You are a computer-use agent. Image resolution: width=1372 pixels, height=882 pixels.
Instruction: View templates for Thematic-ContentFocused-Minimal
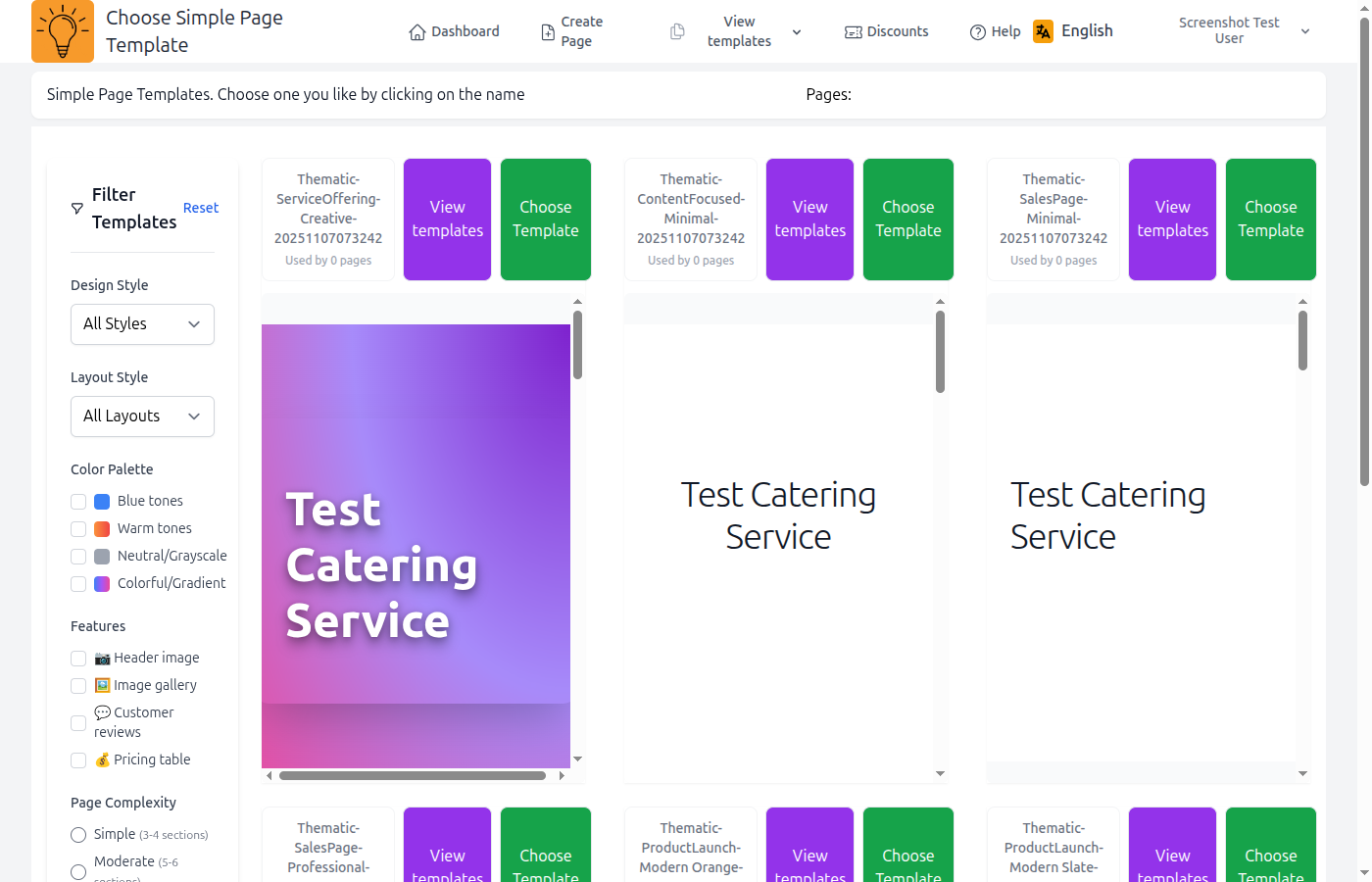point(810,220)
